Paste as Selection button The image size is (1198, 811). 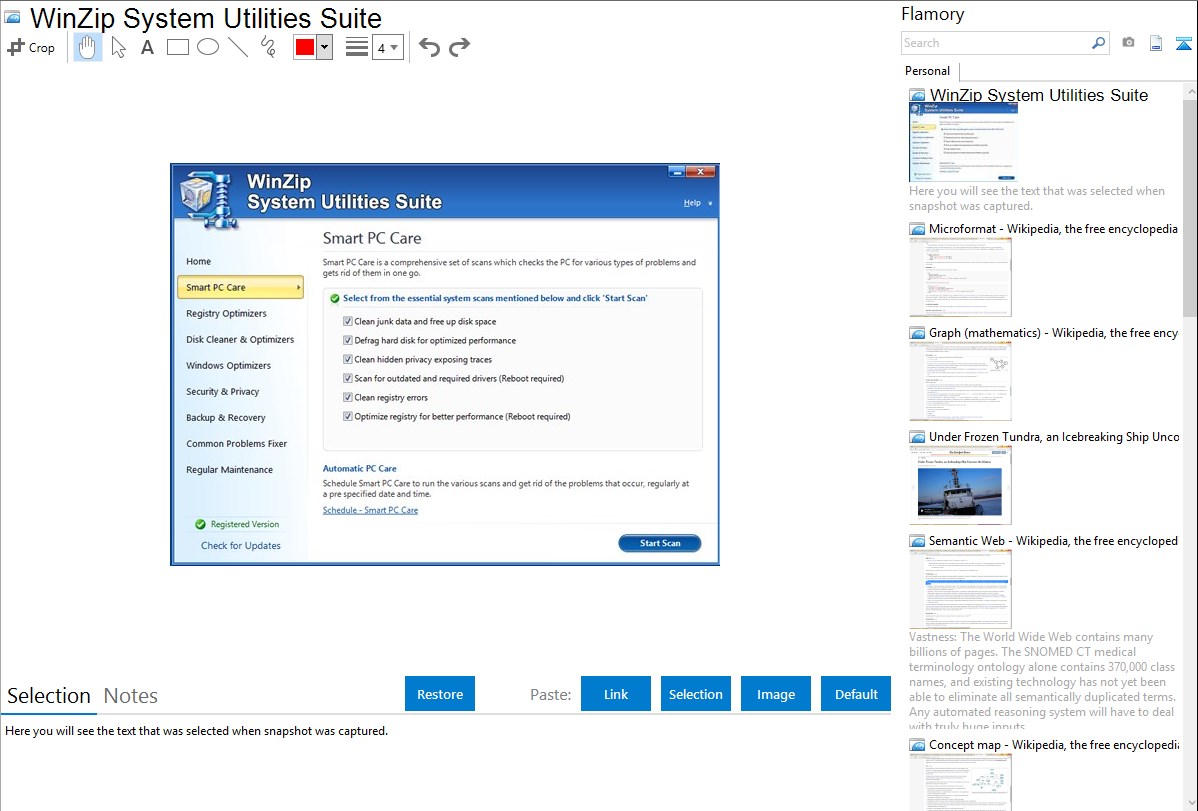coord(695,694)
